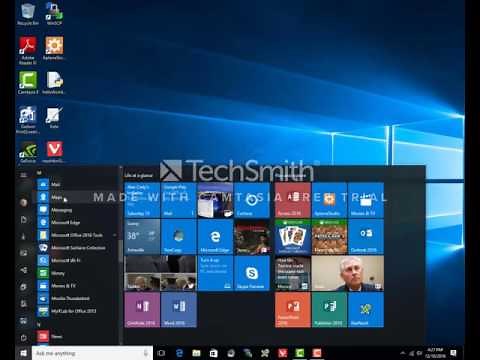Select the red Vivaldi desktop shortcut
Screen dimensions: 480x360
54,152
